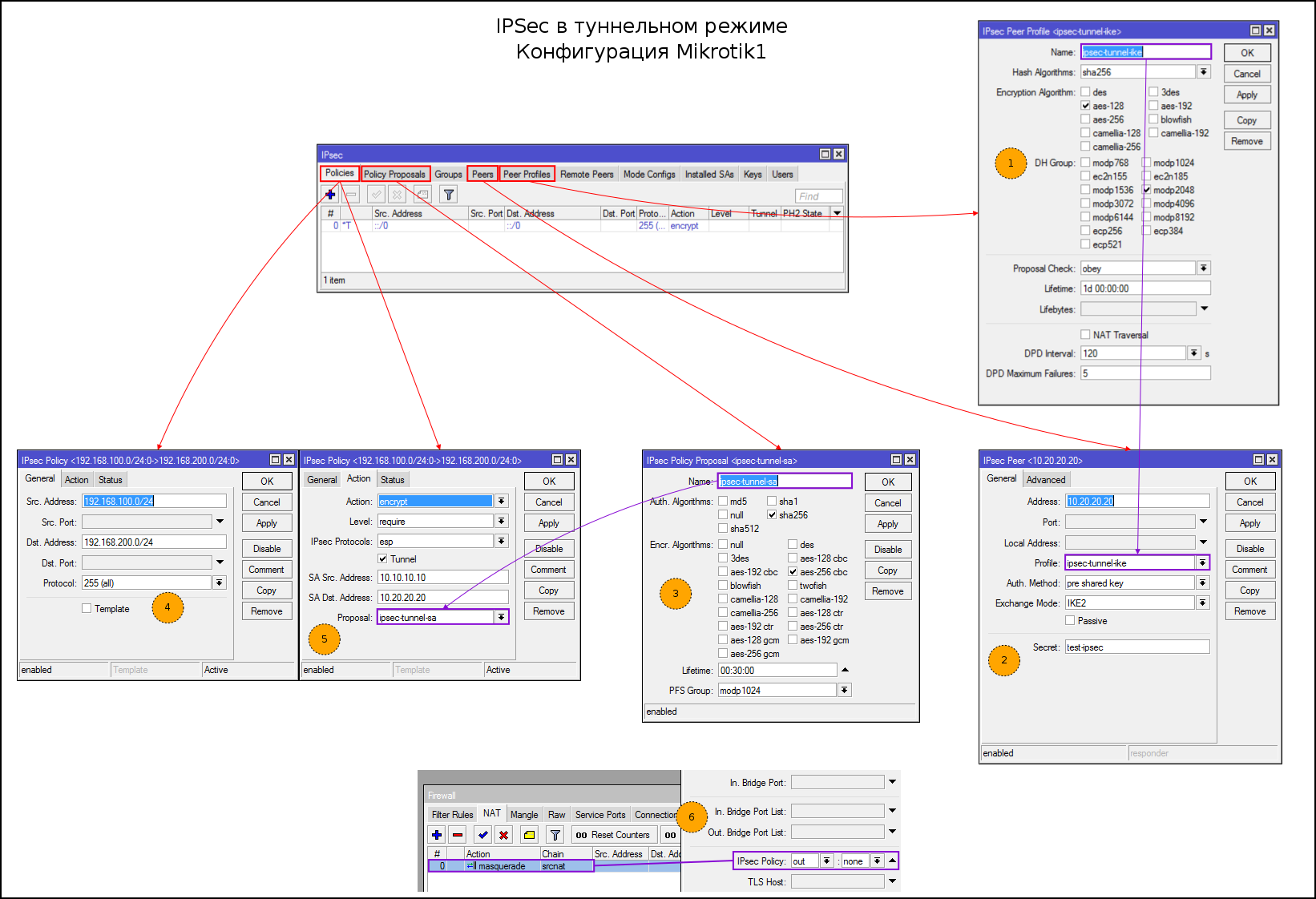Click the Find search field in IPsec window
The image size is (1316, 899).
(x=819, y=196)
